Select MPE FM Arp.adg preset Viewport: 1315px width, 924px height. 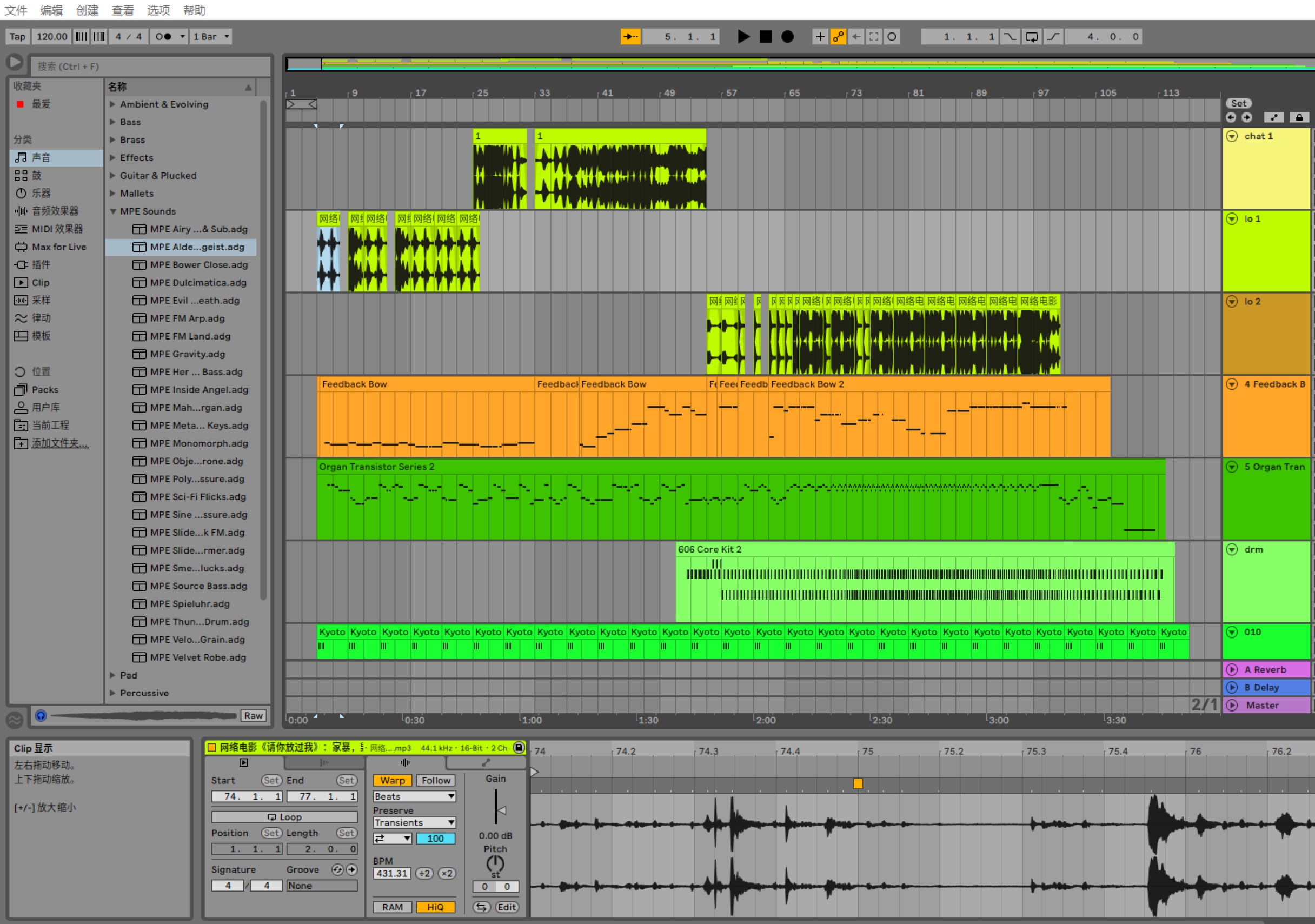coord(181,318)
